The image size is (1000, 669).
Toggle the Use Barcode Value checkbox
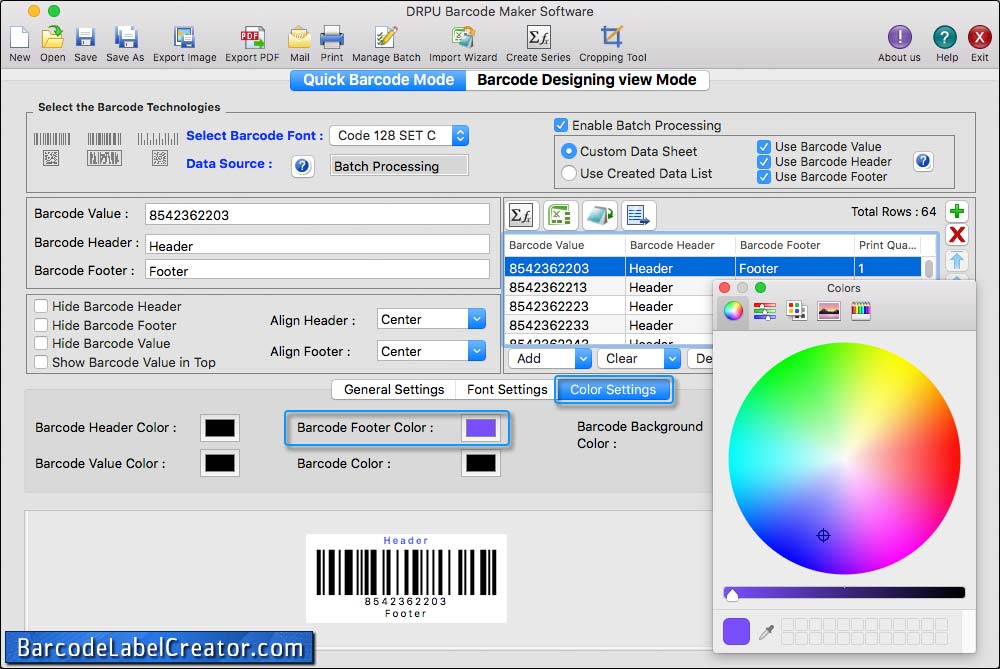point(764,147)
